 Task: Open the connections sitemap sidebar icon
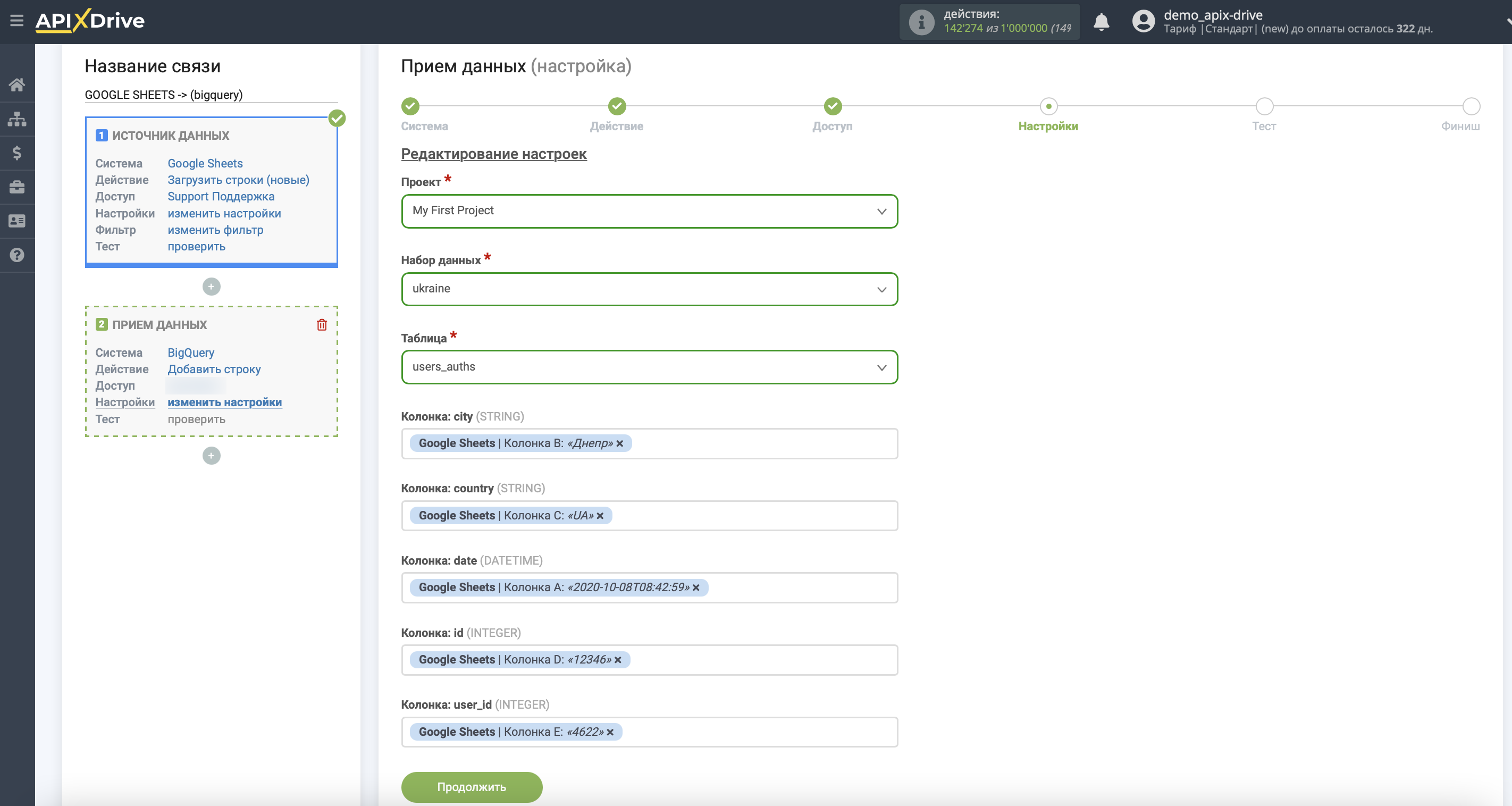click(17, 119)
